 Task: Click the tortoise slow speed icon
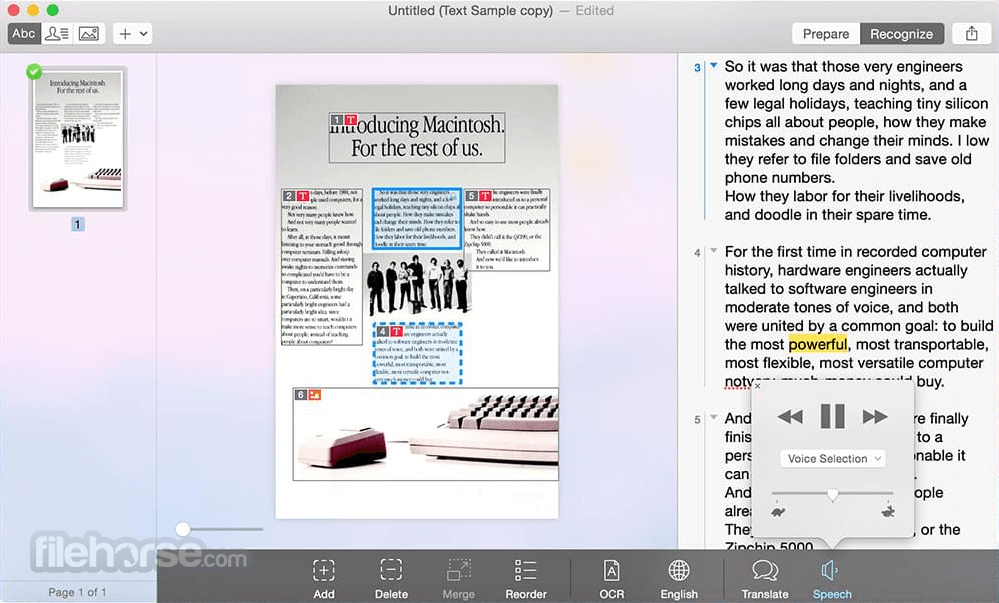778,511
